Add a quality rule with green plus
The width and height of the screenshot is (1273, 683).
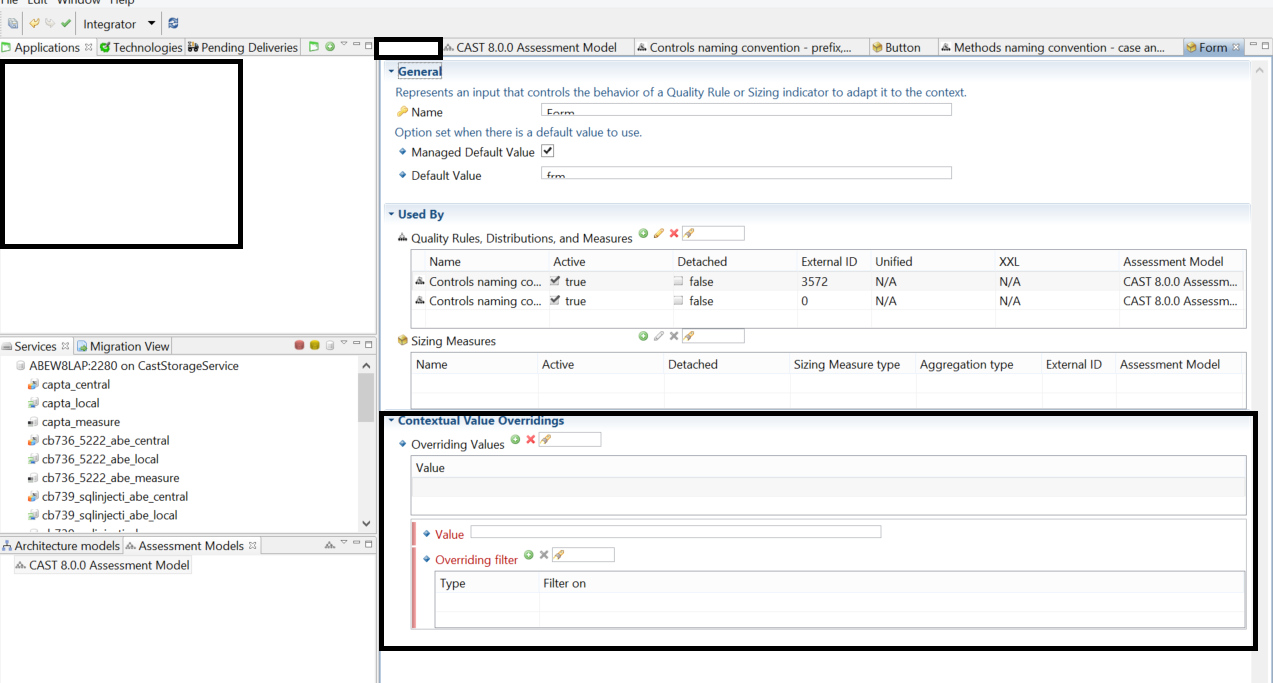pyautogui.click(x=643, y=233)
